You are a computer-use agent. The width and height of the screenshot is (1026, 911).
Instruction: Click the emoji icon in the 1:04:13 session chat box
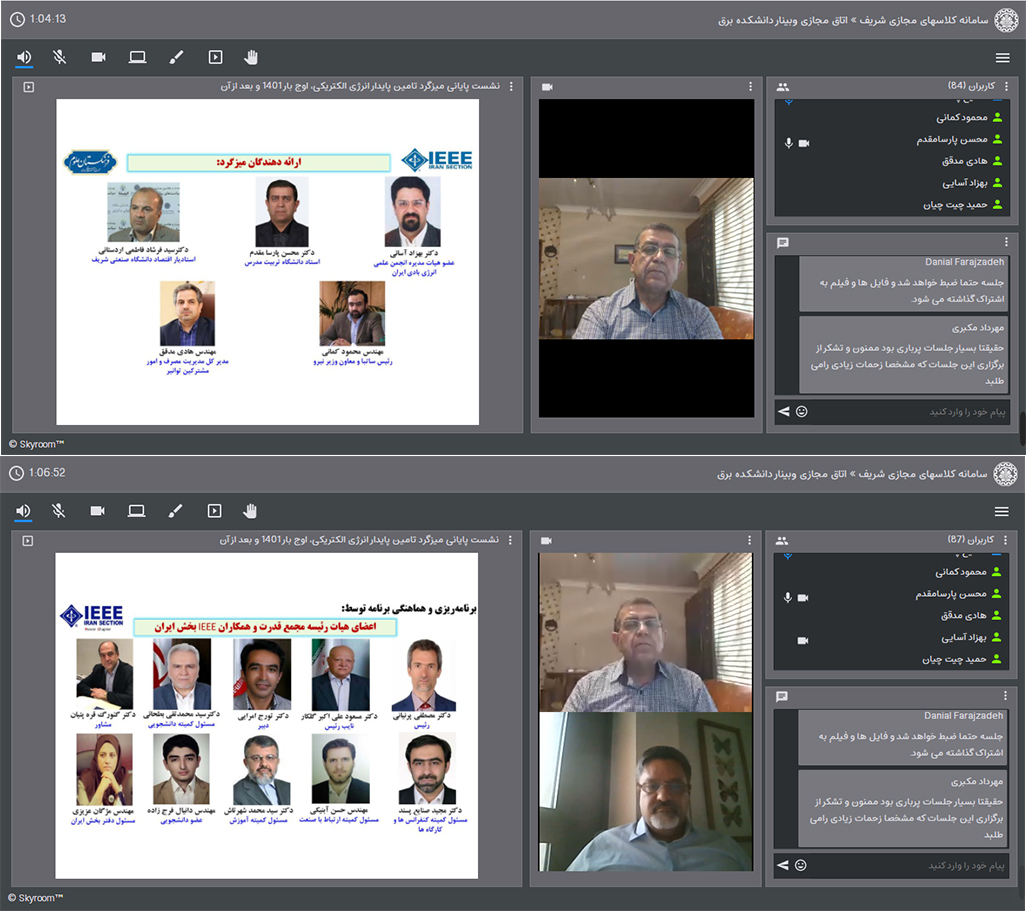tap(801, 411)
